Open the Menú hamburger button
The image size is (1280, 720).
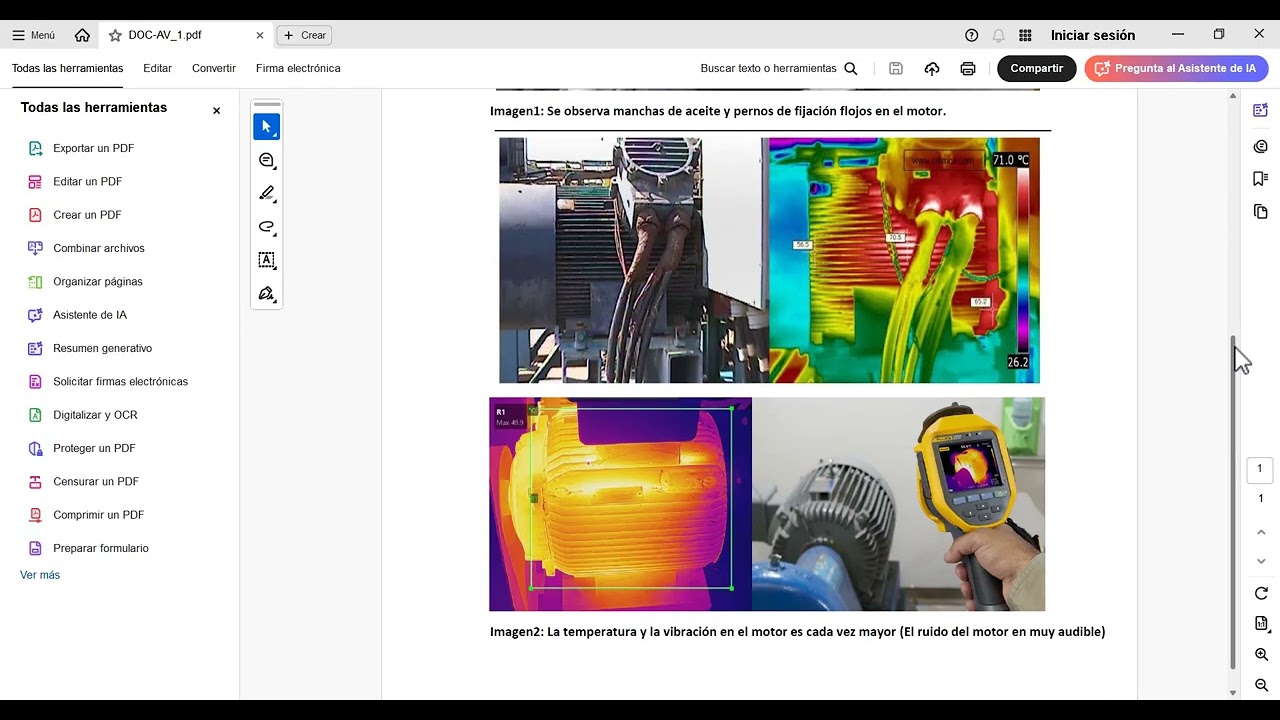[33, 35]
